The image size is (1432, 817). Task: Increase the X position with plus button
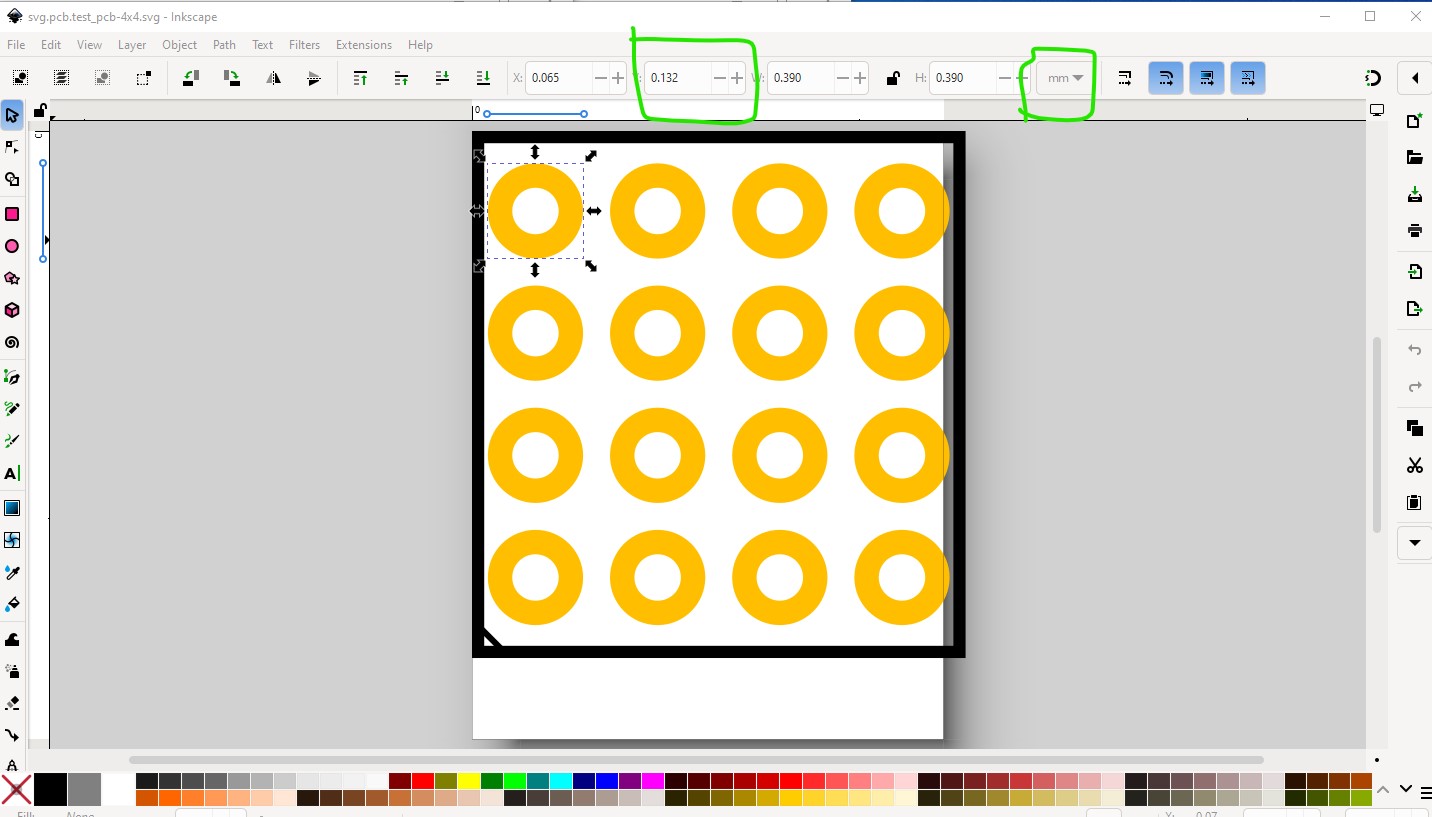(x=618, y=78)
